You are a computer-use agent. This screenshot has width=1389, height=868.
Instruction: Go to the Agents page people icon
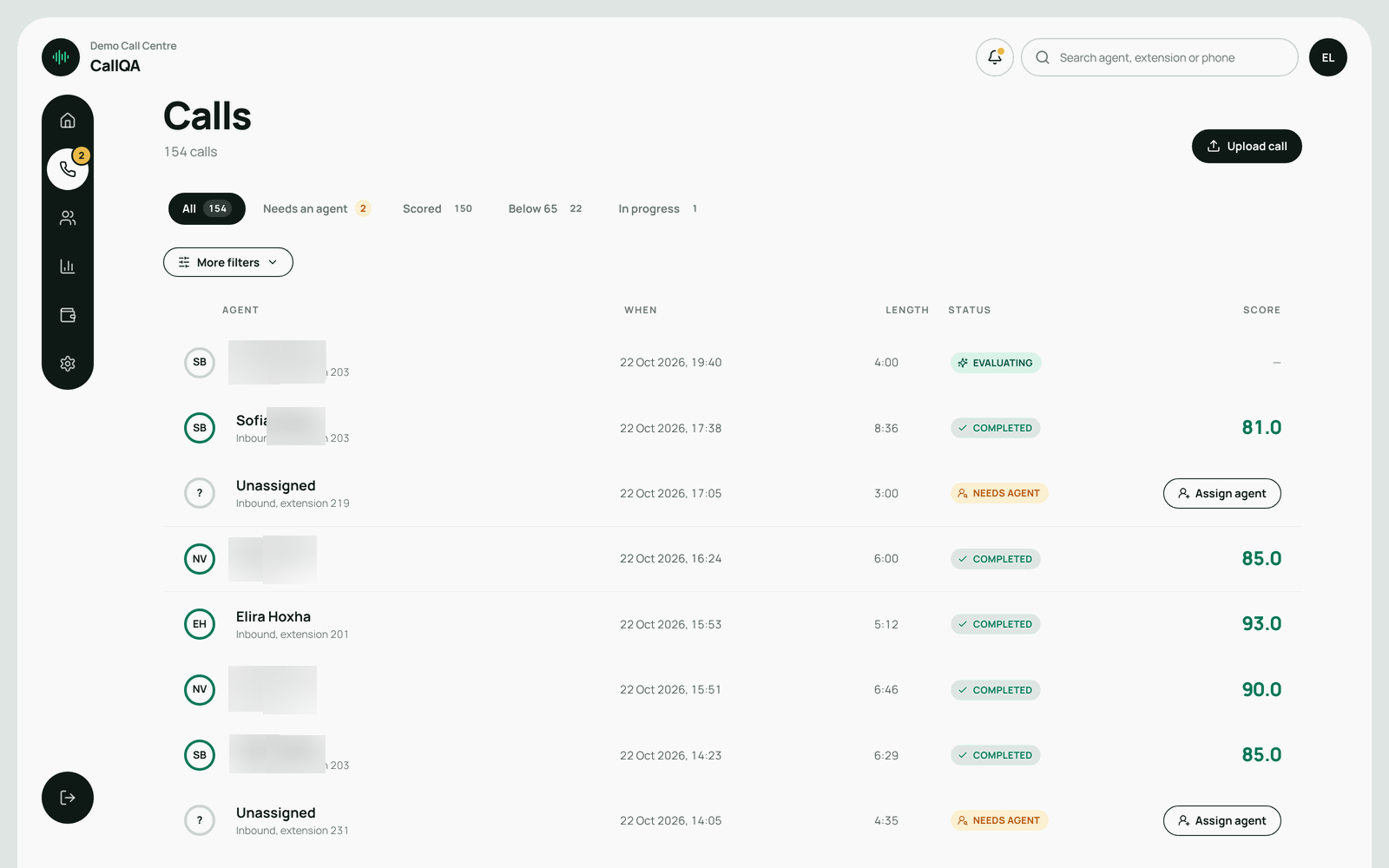coord(68,218)
